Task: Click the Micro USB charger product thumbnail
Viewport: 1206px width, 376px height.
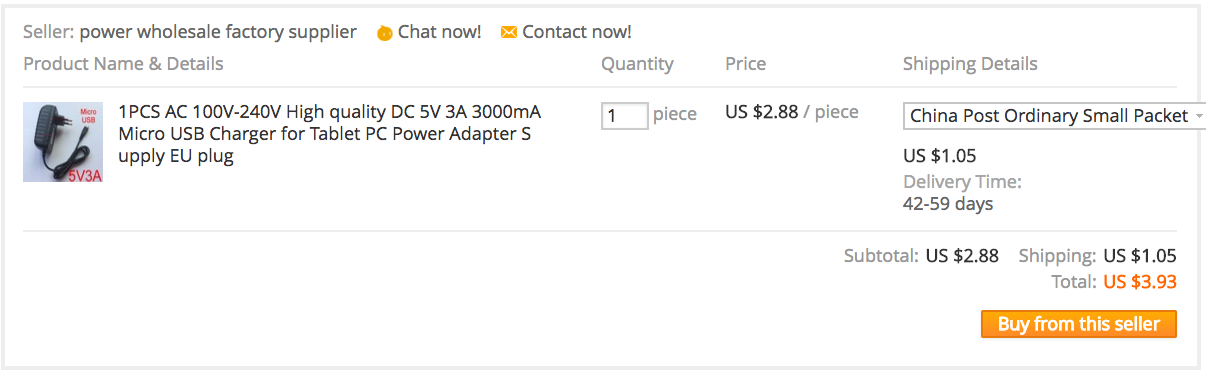Action: tap(63, 142)
